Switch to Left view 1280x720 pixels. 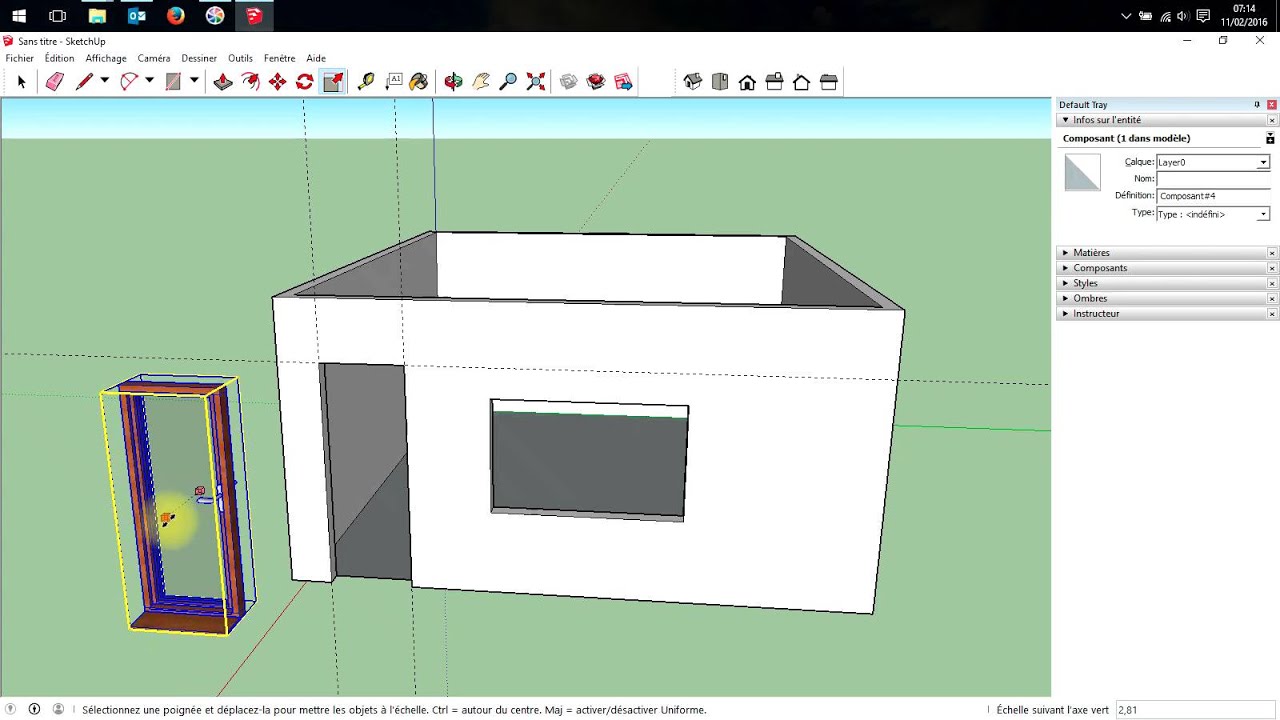pos(828,82)
